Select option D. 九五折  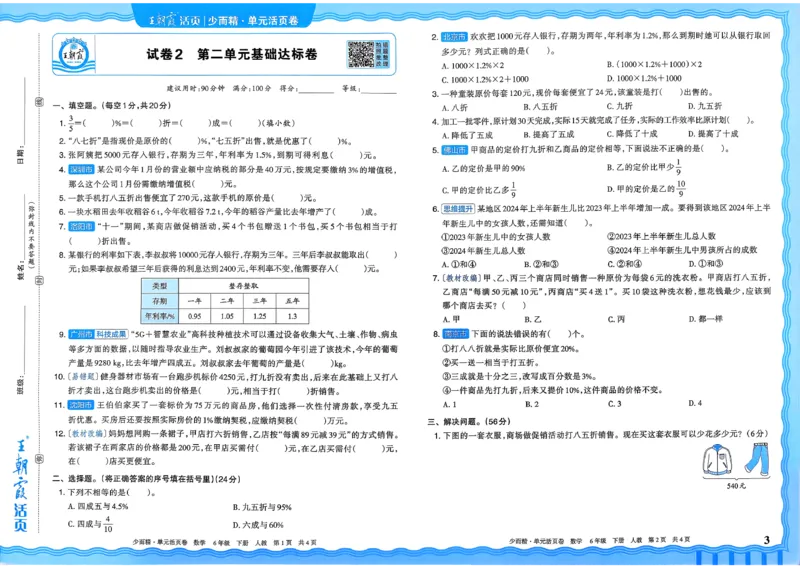pyautogui.click(x=705, y=106)
